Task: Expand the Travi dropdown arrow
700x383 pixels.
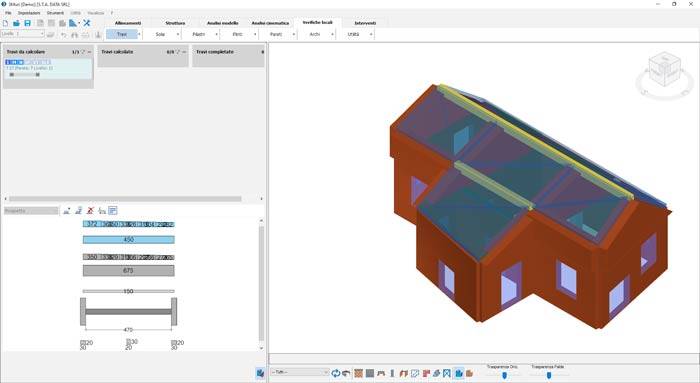Action: coord(139,34)
